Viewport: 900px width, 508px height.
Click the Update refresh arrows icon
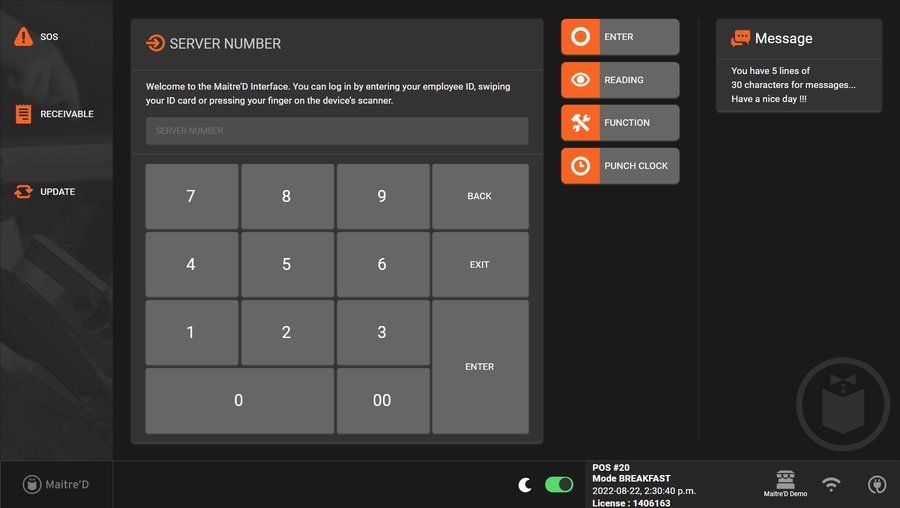[23, 192]
